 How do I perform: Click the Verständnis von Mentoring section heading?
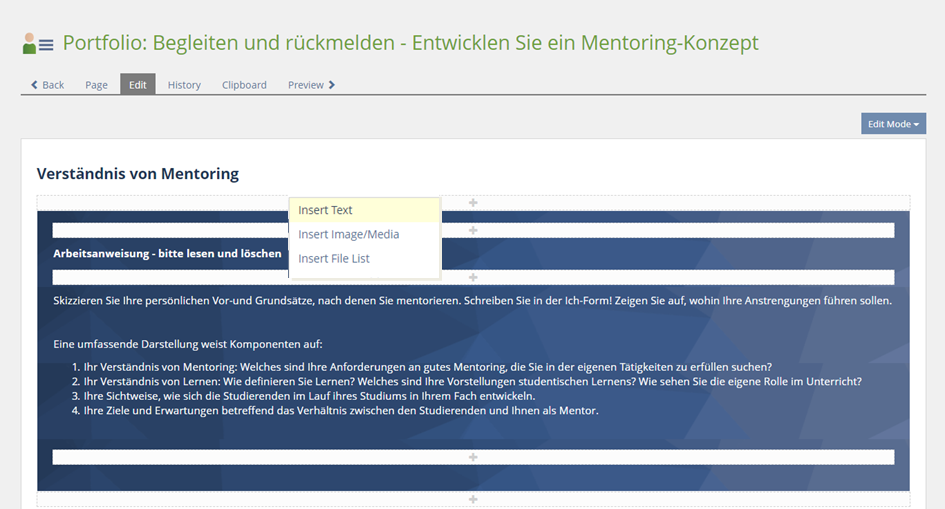(138, 174)
